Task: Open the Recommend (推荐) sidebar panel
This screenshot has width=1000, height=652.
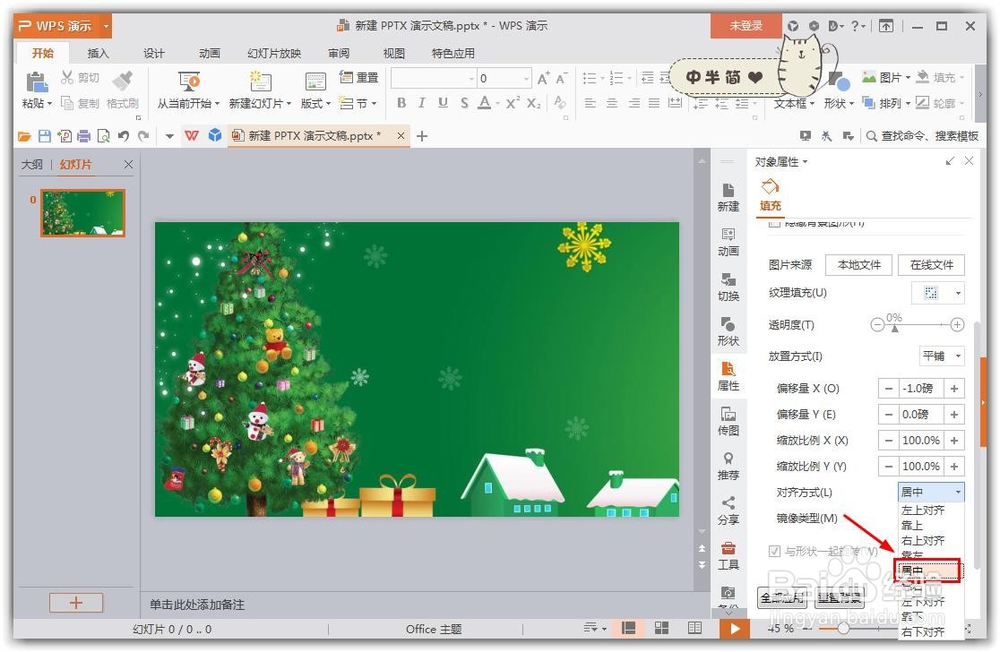Action: click(728, 466)
